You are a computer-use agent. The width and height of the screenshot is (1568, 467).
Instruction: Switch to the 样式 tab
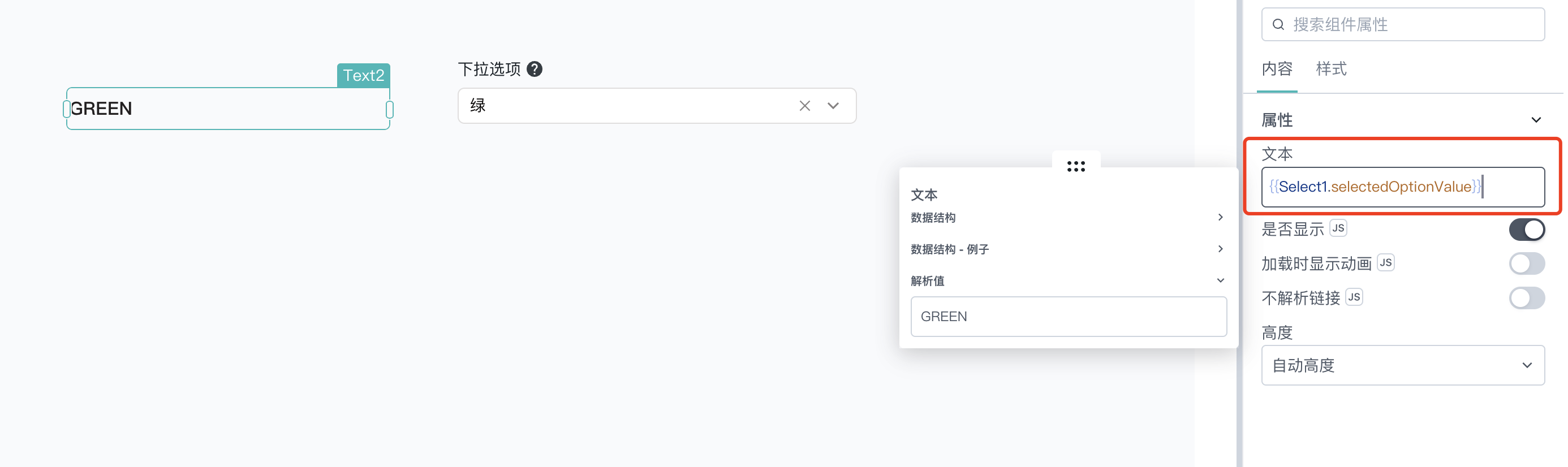pos(1330,69)
